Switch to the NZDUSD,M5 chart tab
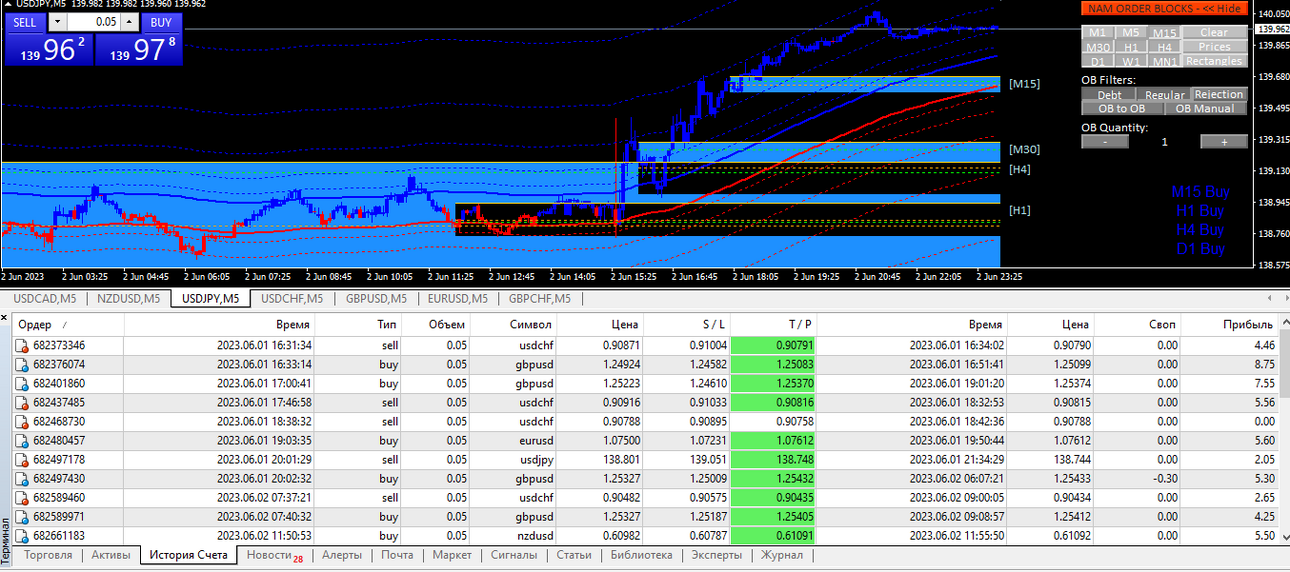Viewport: 1290px width, 572px height. pyautogui.click(x=129, y=298)
